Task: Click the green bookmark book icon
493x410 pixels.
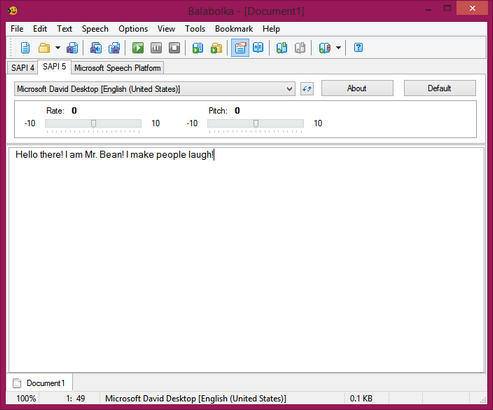Action: coord(282,48)
